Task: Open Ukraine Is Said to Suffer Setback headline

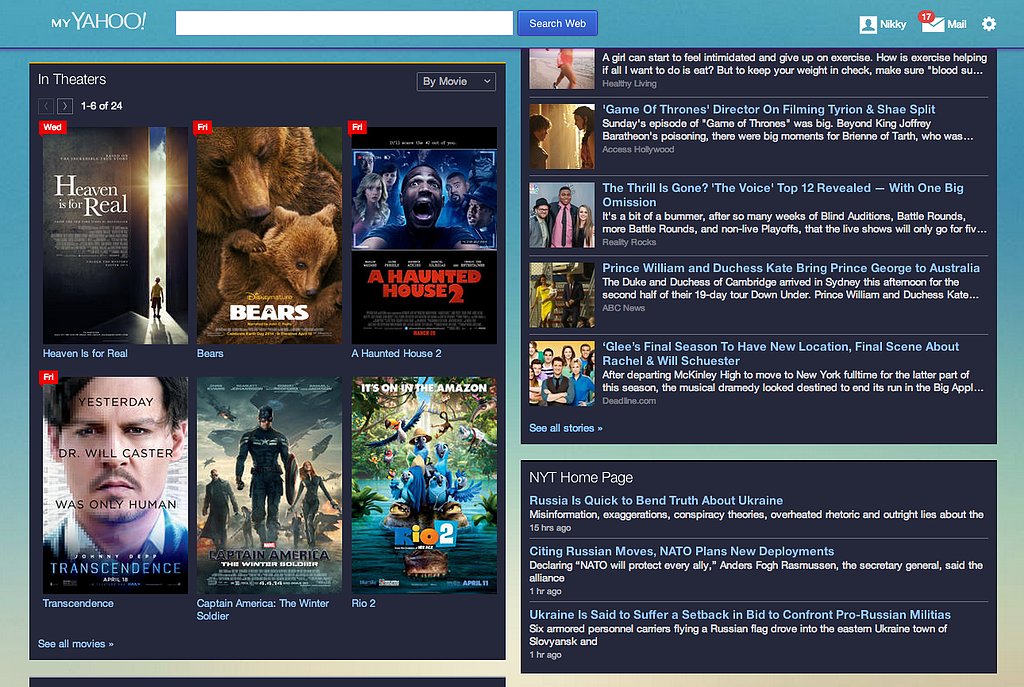Action: pyautogui.click(x=740, y=615)
